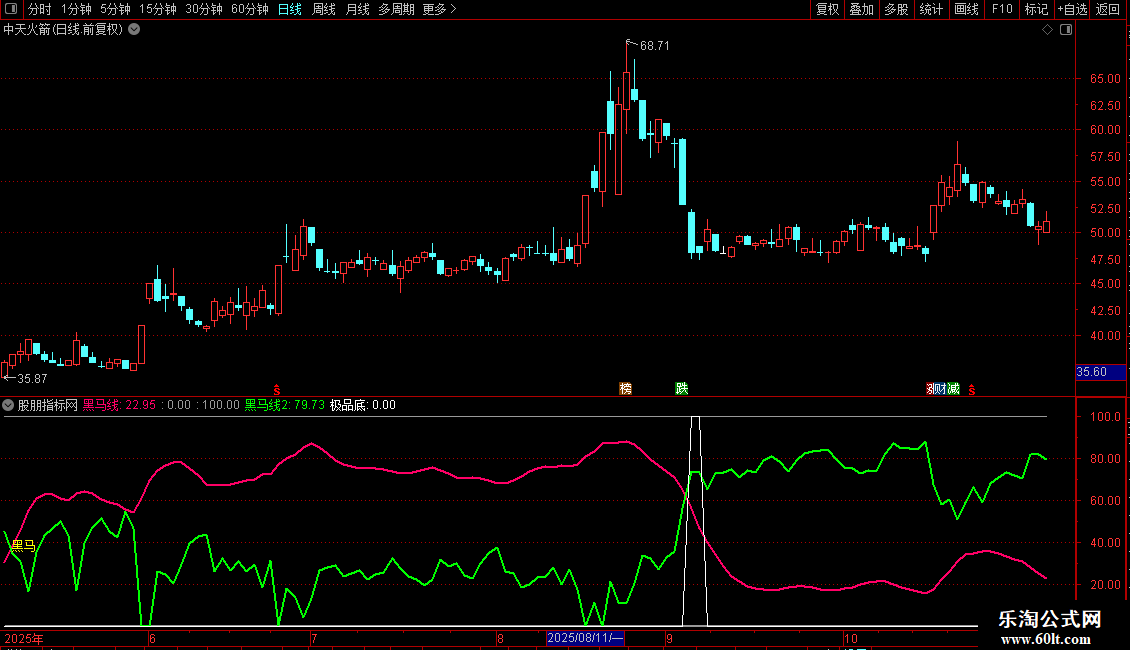Click the 榜 event marker
Image resolution: width=1130 pixels, height=650 pixels.
coord(626,388)
